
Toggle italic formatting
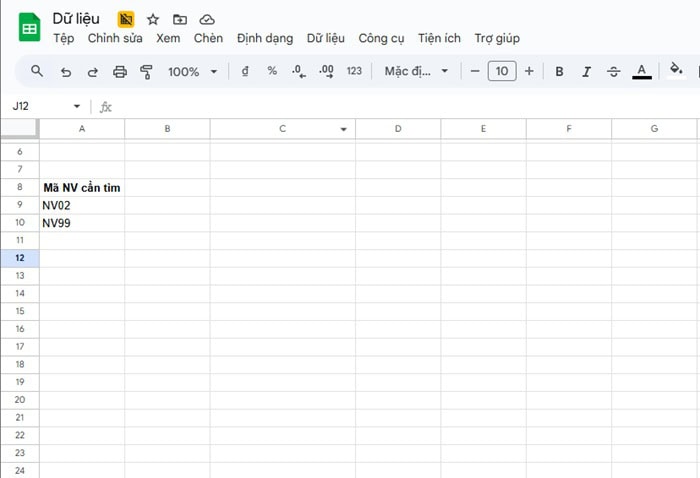(x=586, y=71)
